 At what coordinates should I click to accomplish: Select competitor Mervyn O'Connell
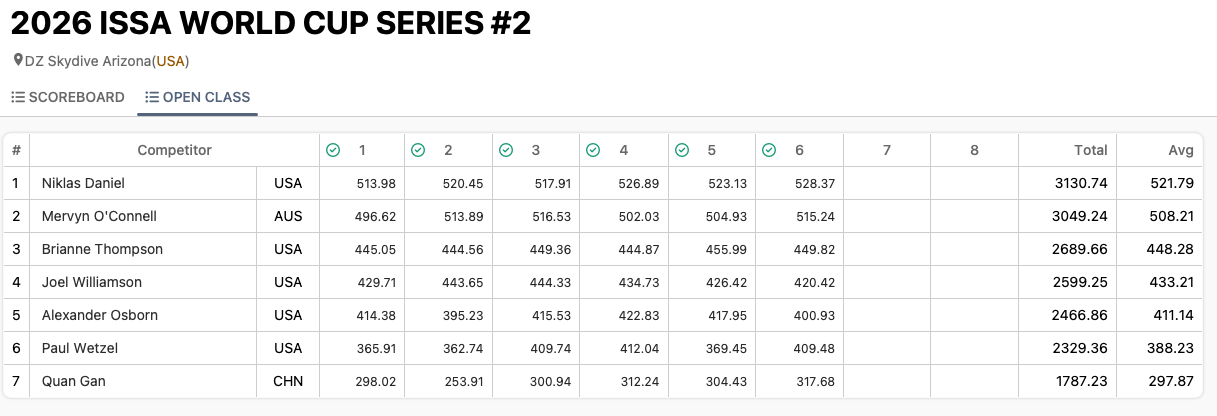point(99,216)
